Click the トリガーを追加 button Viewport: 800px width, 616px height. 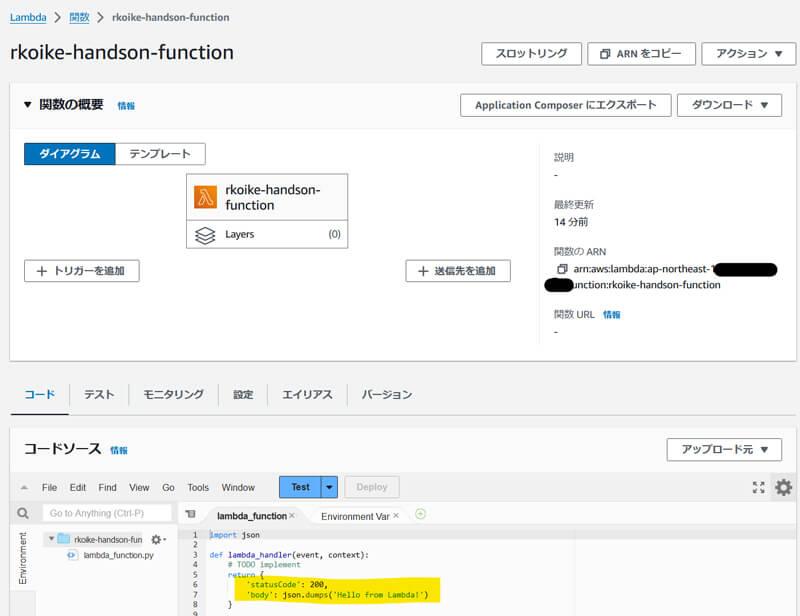click(x=82, y=271)
